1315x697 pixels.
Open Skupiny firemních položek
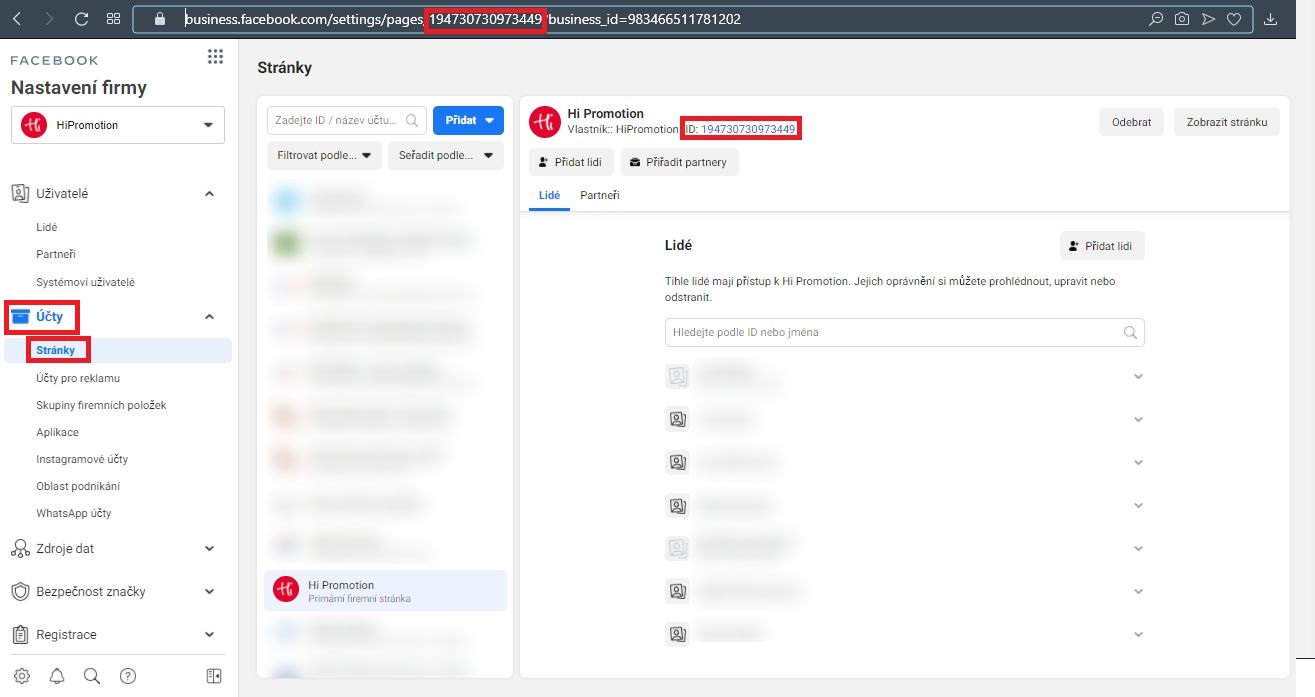pos(101,405)
